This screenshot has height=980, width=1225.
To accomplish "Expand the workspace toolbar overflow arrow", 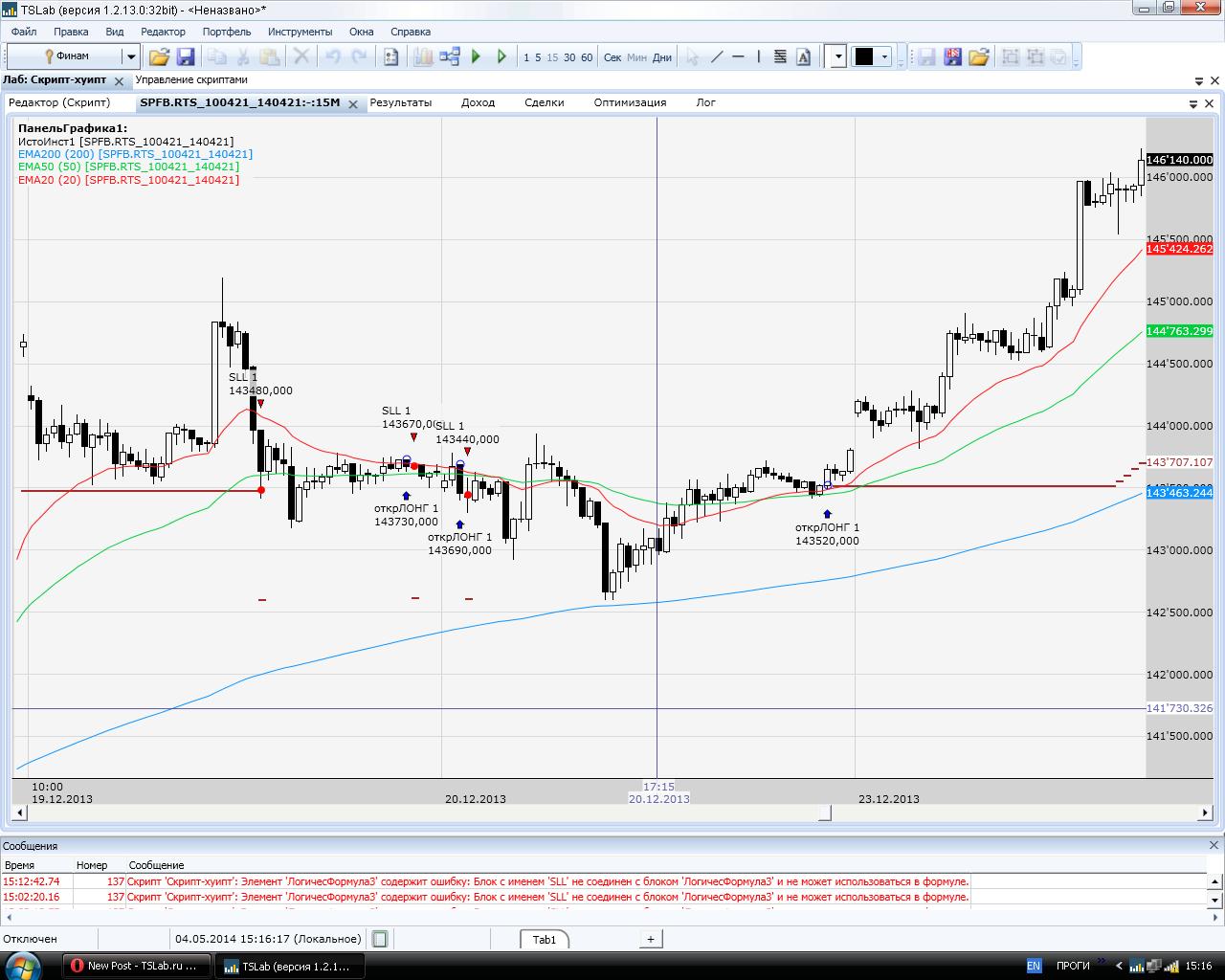I will pyautogui.click(x=1078, y=56).
